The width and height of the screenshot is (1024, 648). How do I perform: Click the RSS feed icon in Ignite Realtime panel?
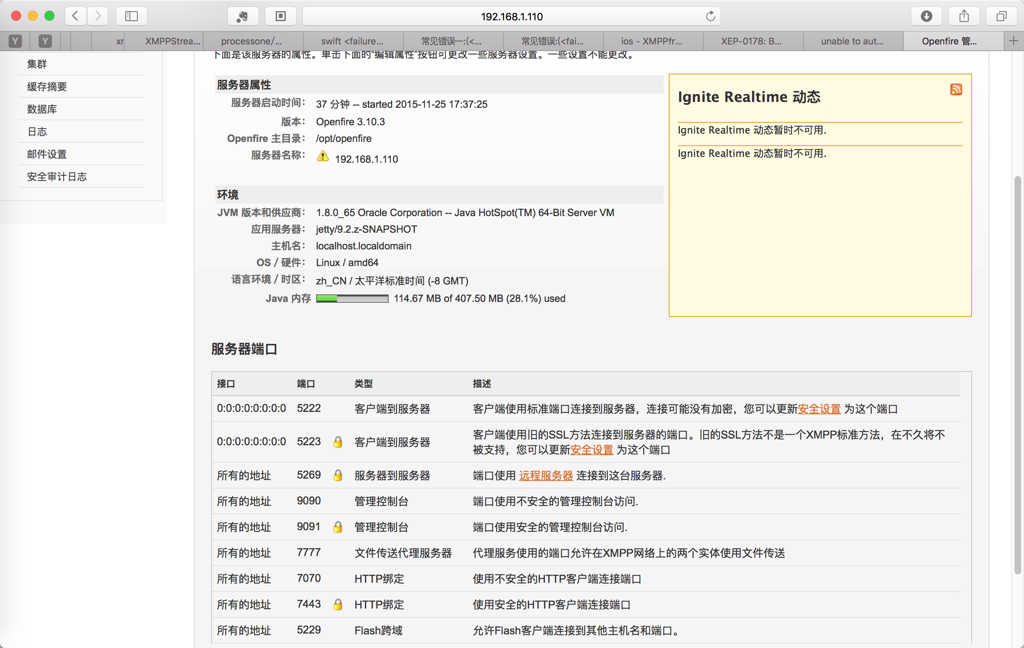[956, 89]
